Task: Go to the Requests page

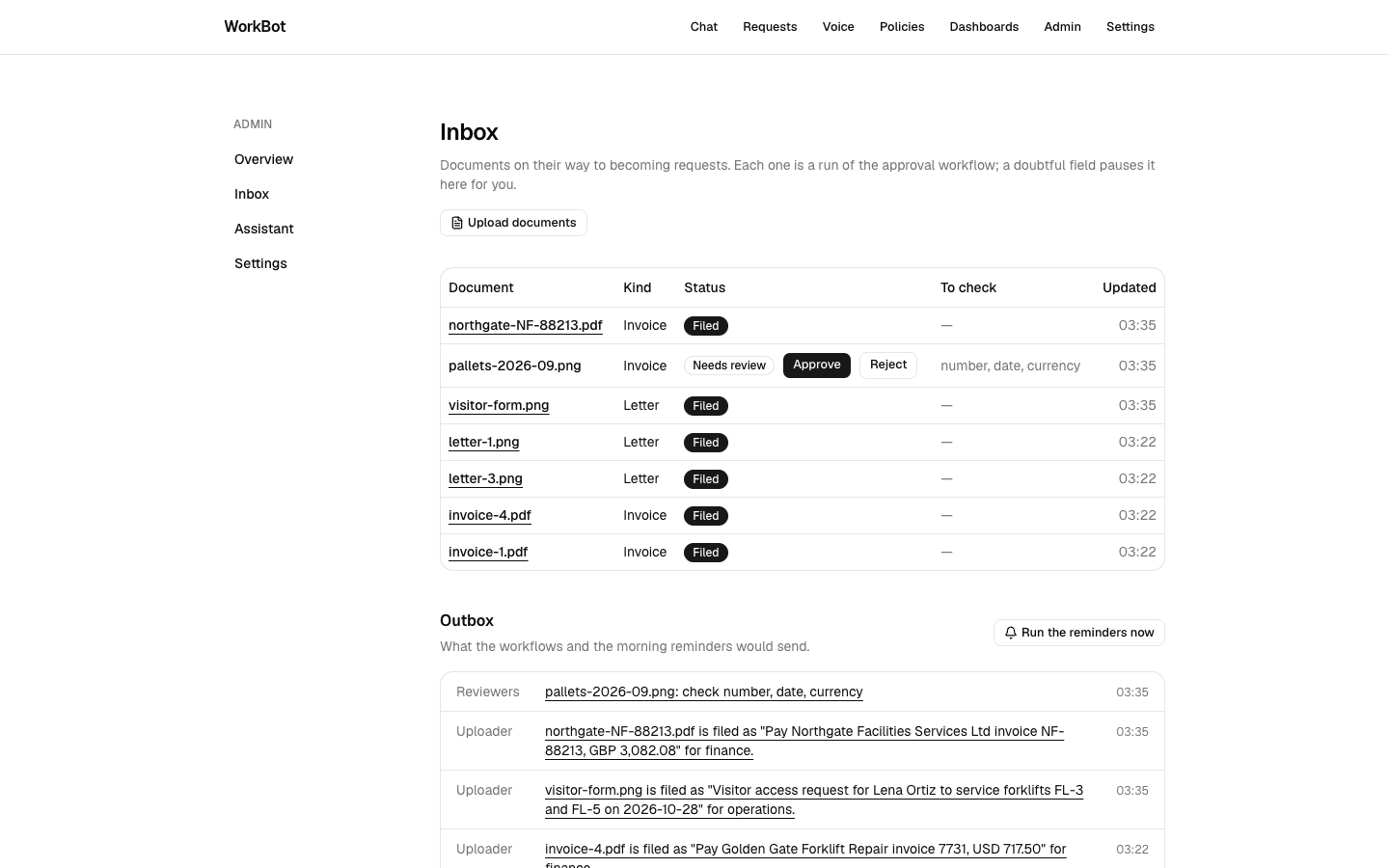Action: tap(770, 27)
